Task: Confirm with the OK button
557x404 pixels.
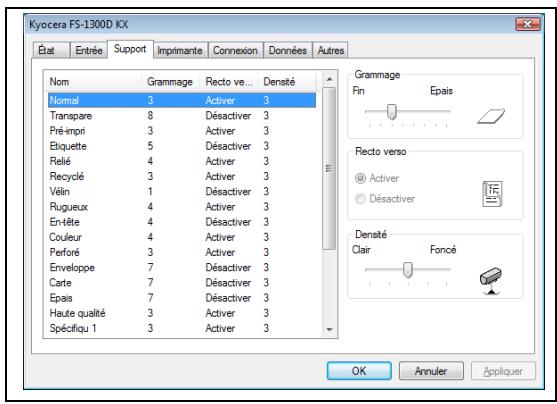Action: [359, 371]
